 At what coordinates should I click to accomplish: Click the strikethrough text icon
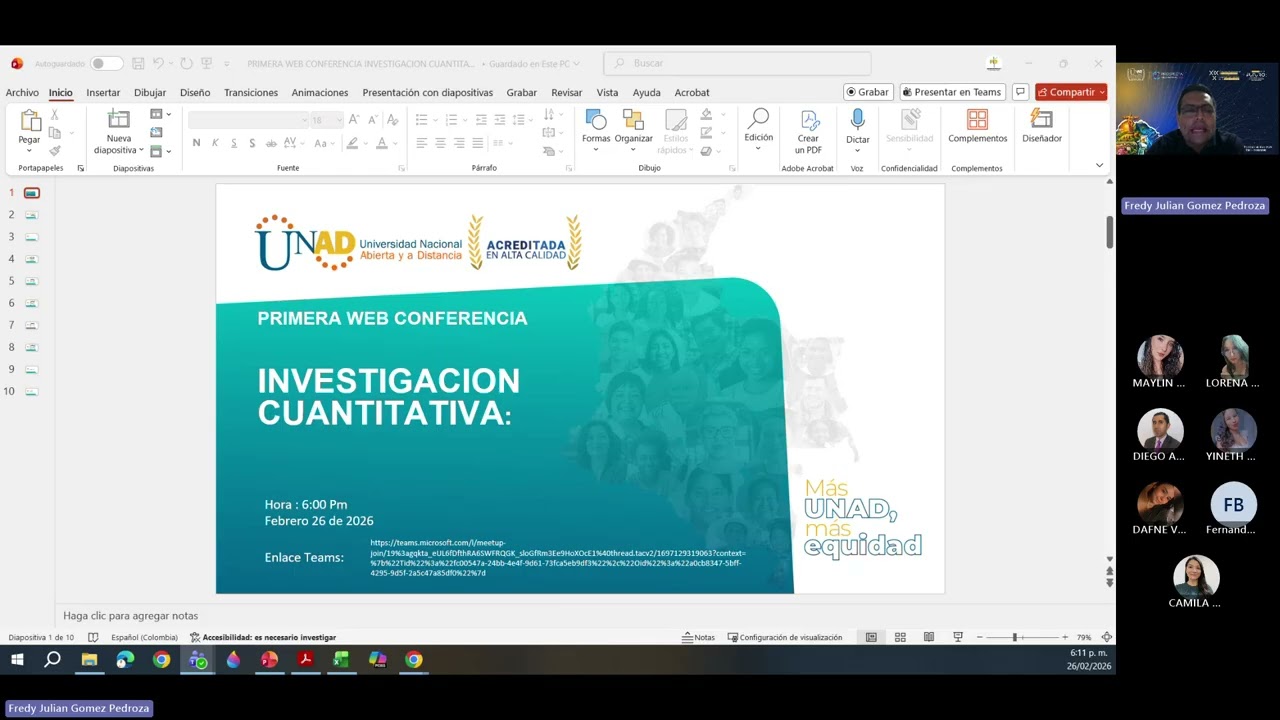coord(271,143)
